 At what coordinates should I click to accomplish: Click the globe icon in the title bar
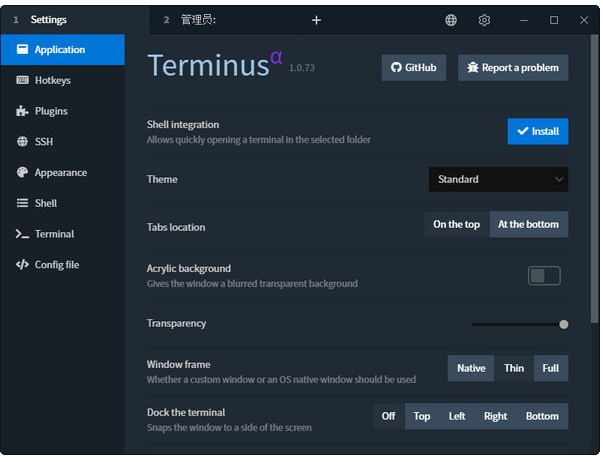click(451, 20)
